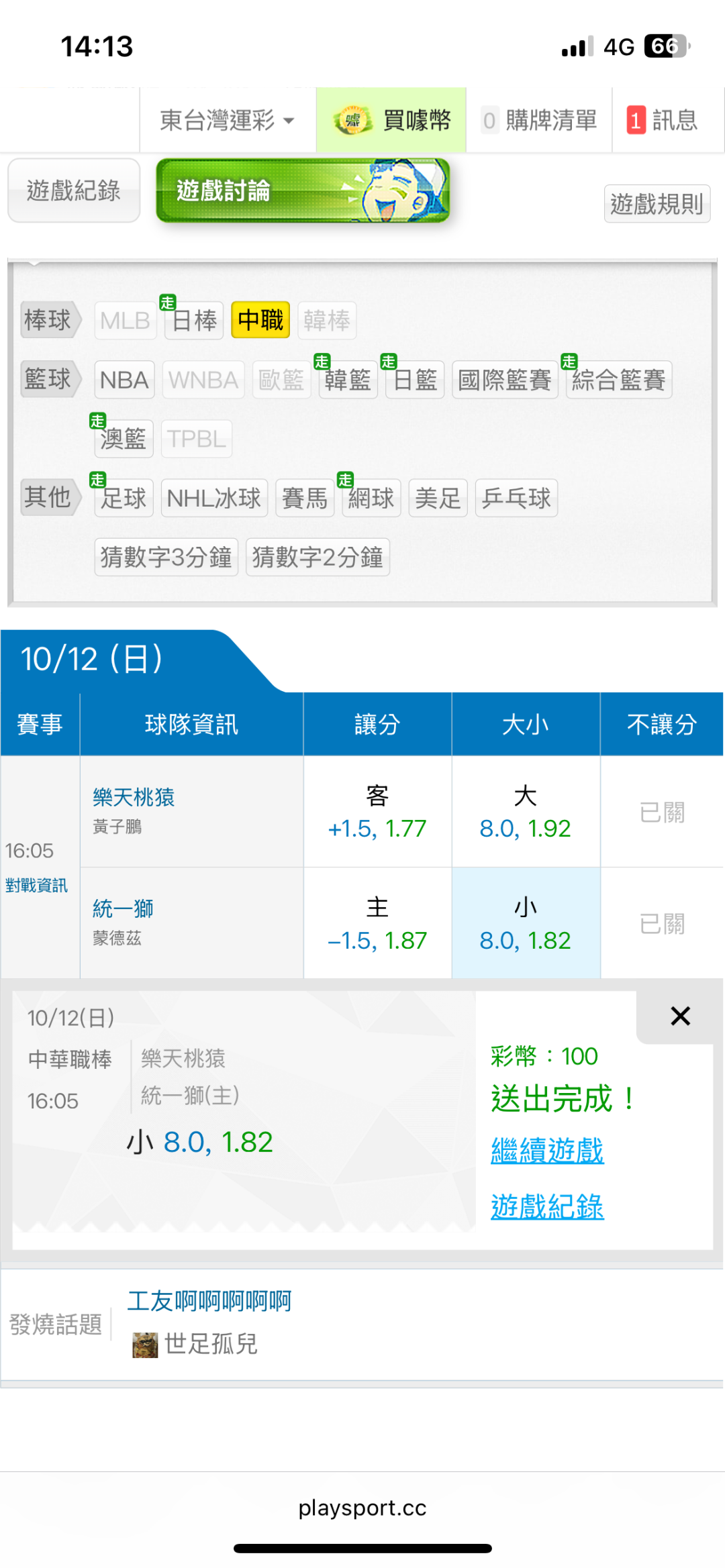Image resolution: width=725 pixels, height=1568 pixels.
Task: Open the 工友啊啊啊啊啊 hot topic
Action: [x=209, y=1300]
